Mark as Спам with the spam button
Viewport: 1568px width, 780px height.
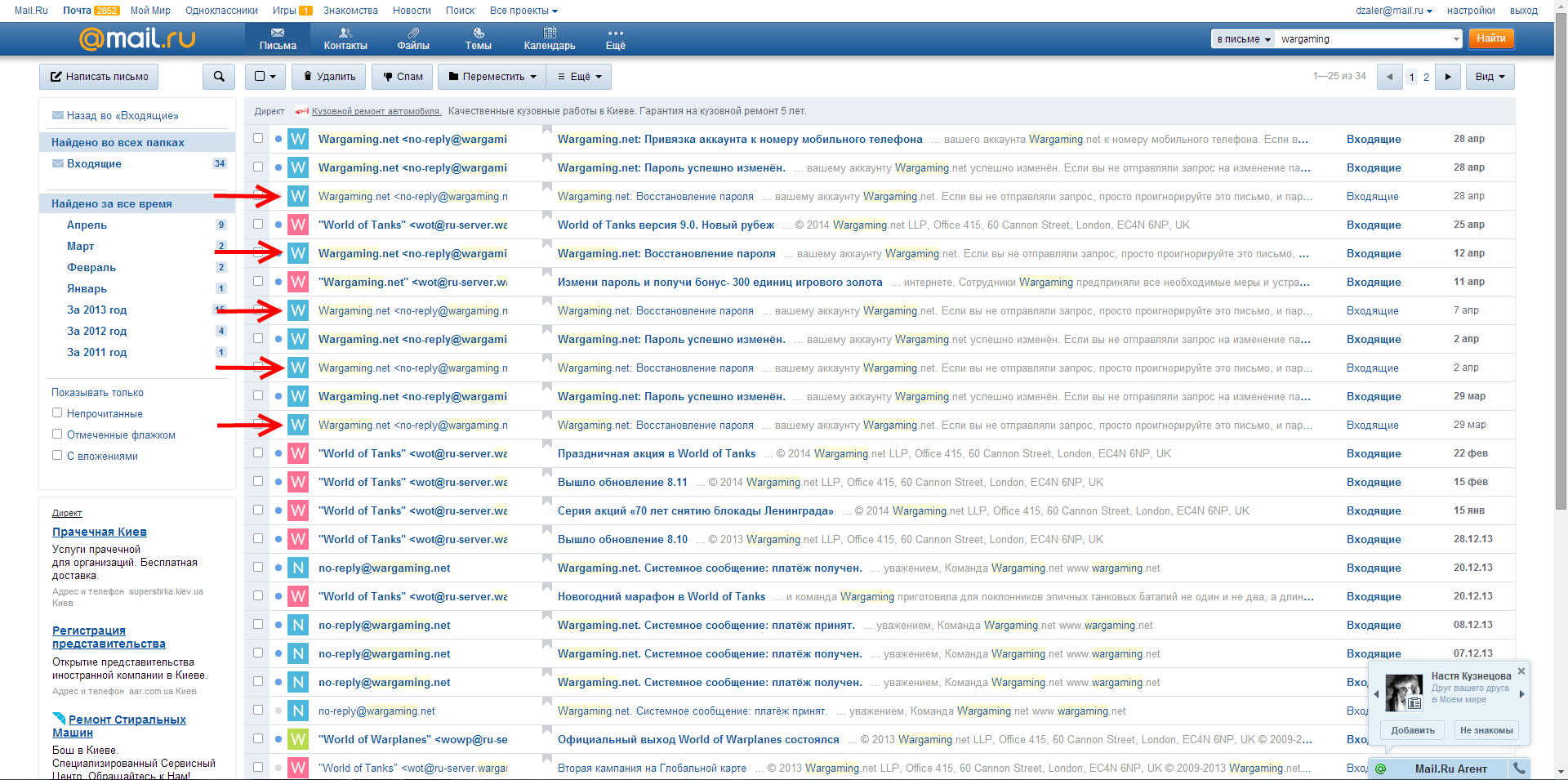(403, 77)
